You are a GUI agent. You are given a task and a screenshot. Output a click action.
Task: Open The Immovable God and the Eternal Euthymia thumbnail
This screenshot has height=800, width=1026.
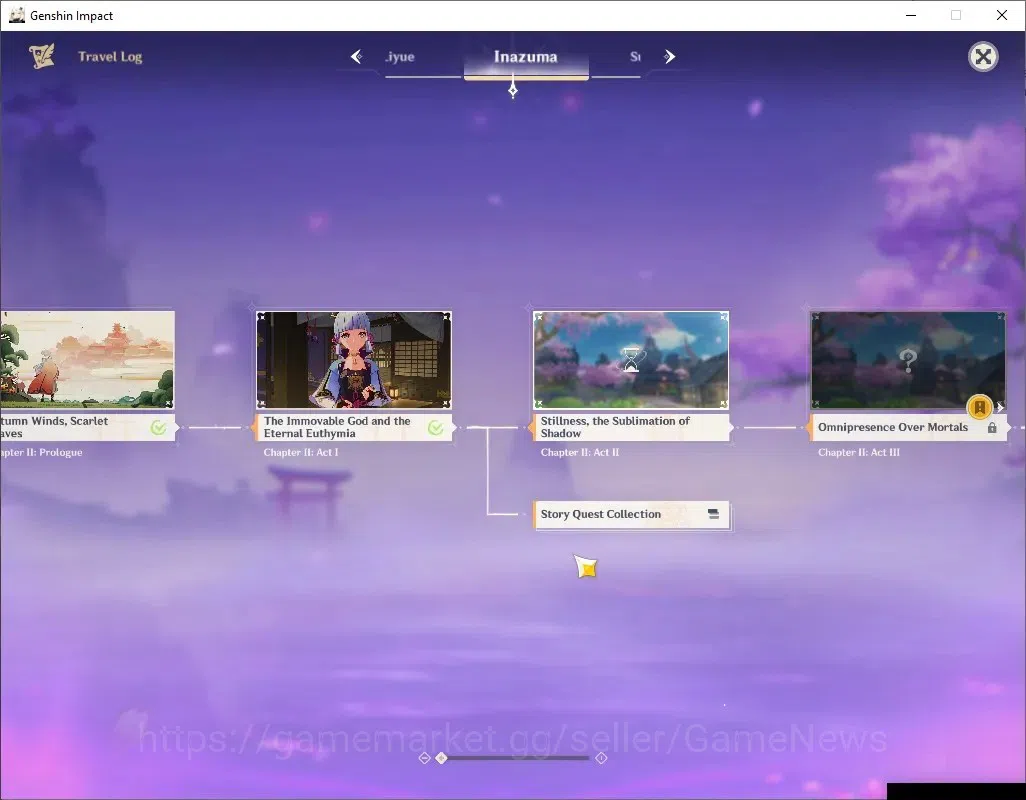[x=354, y=360]
